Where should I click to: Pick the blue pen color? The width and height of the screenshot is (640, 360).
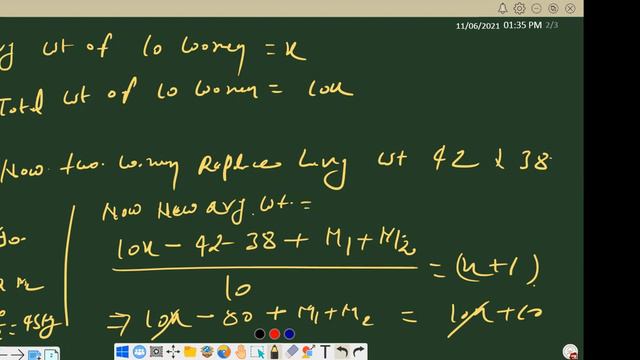point(289,334)
